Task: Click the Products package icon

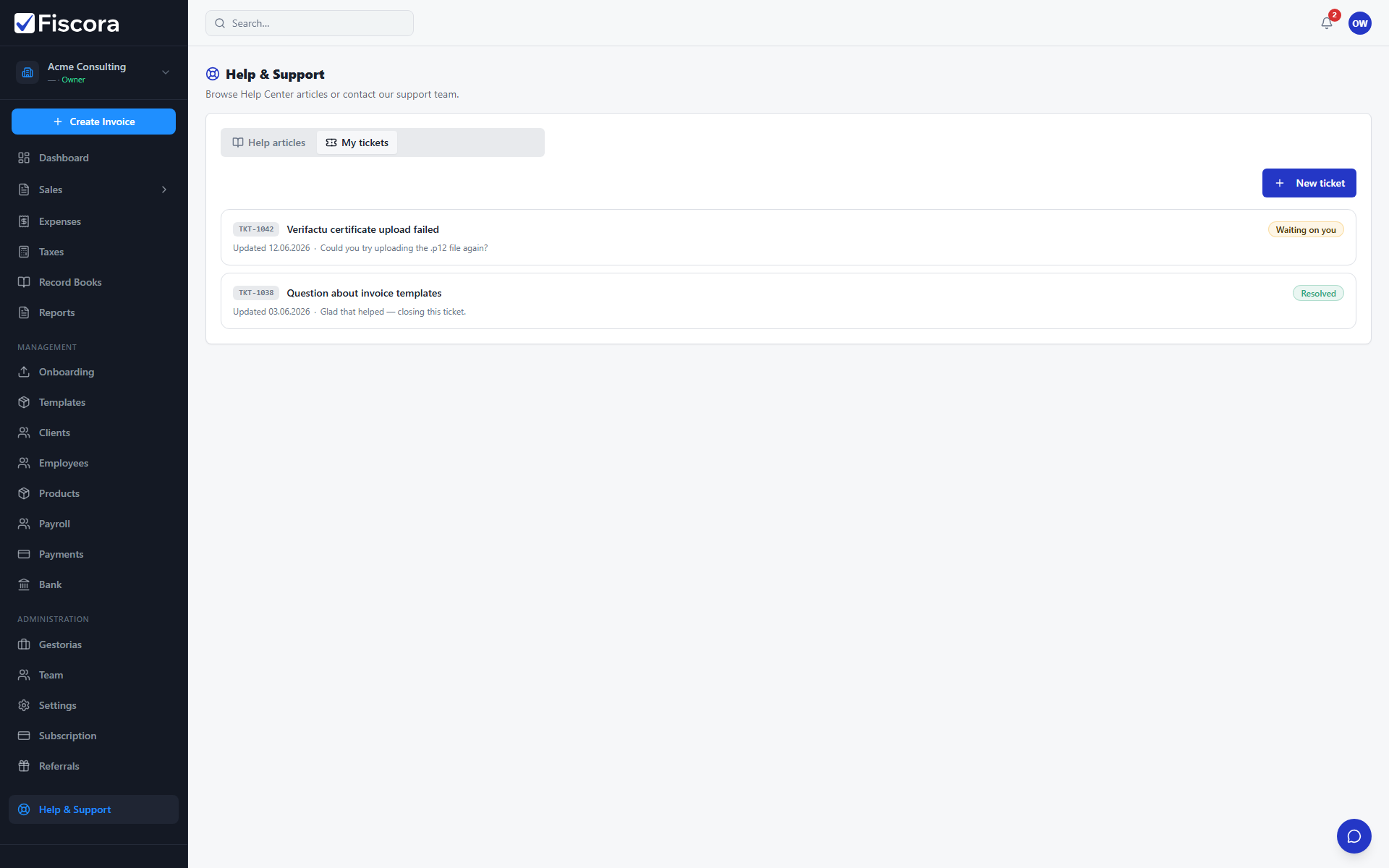Action: coord(24,493)
